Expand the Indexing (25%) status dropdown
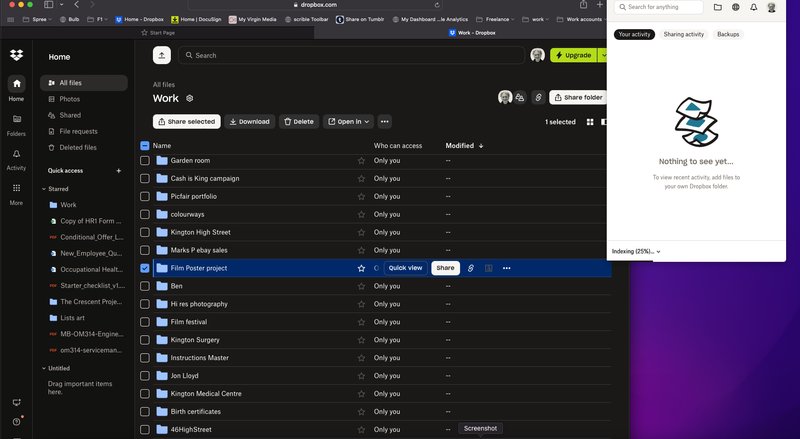 [x=636, y=251]
